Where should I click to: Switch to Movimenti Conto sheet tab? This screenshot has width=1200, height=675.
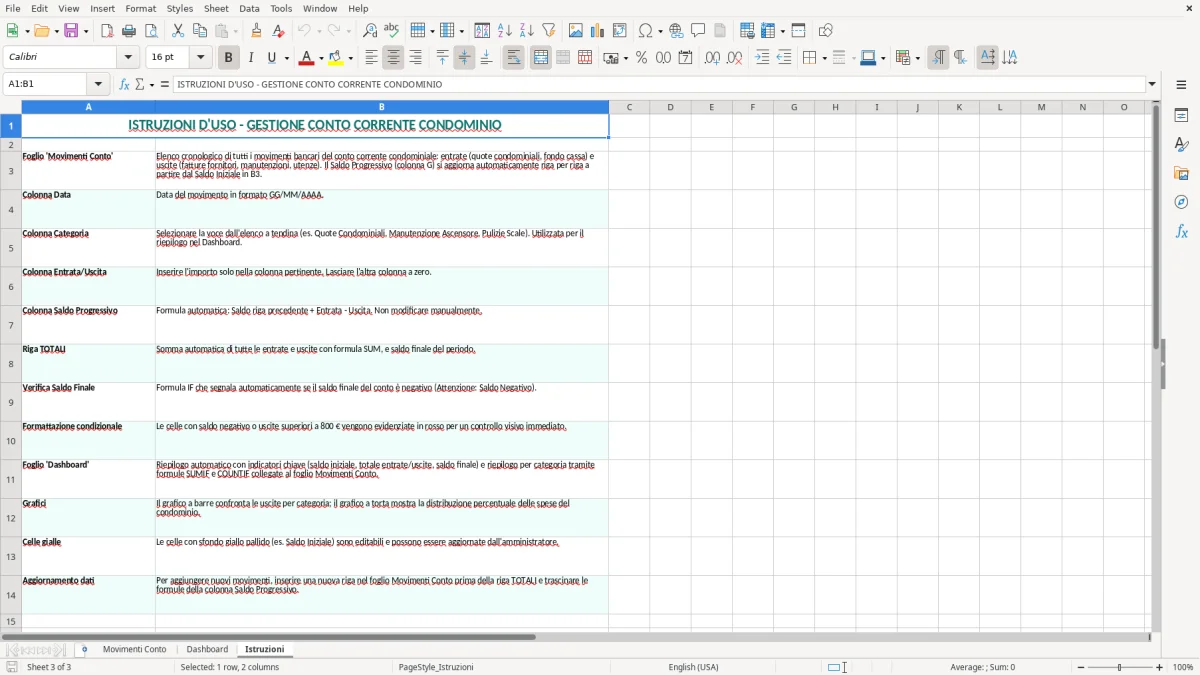pos(135,650)
